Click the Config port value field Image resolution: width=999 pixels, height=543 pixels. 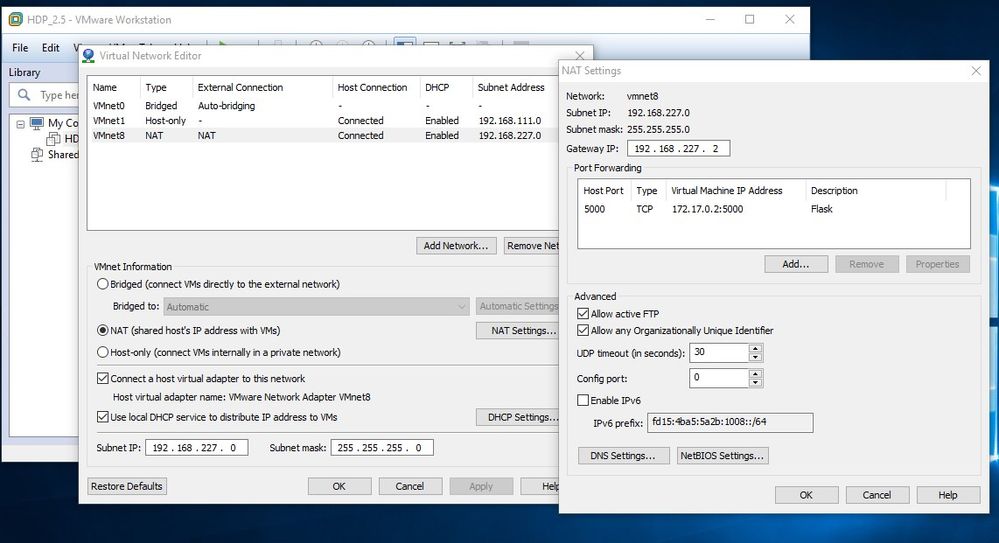[719, 378]
